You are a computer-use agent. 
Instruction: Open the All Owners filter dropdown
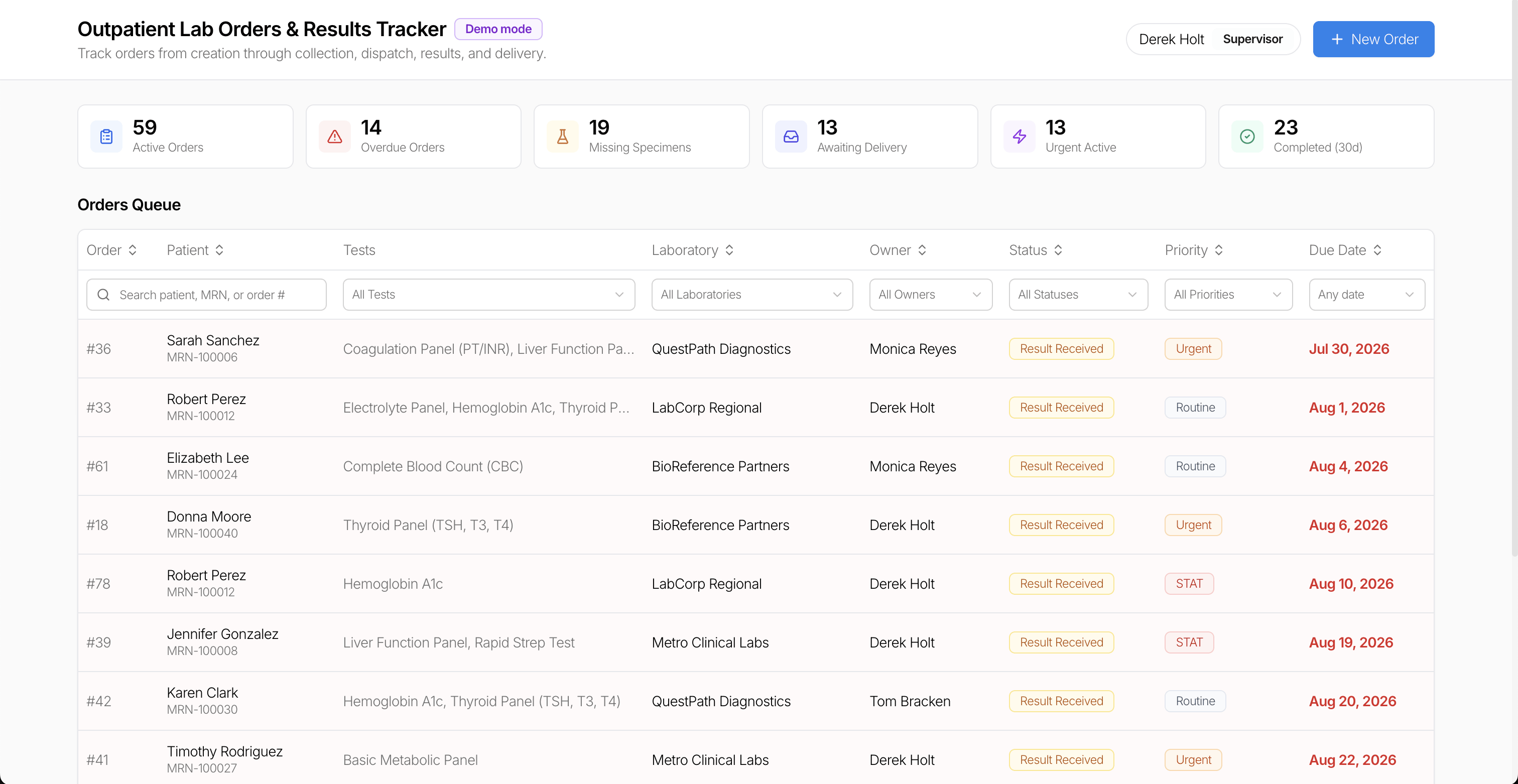coord(931,295)
